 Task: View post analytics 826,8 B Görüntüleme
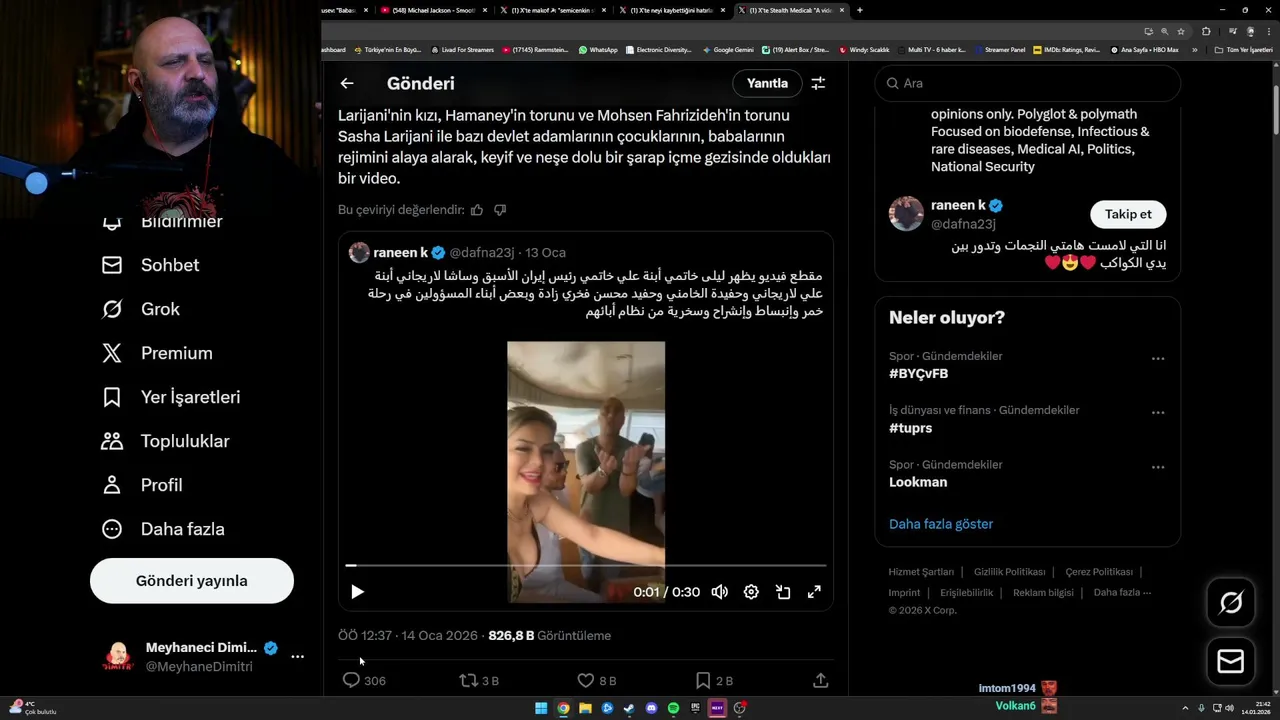pyautogui.click(x=549, y=636)
